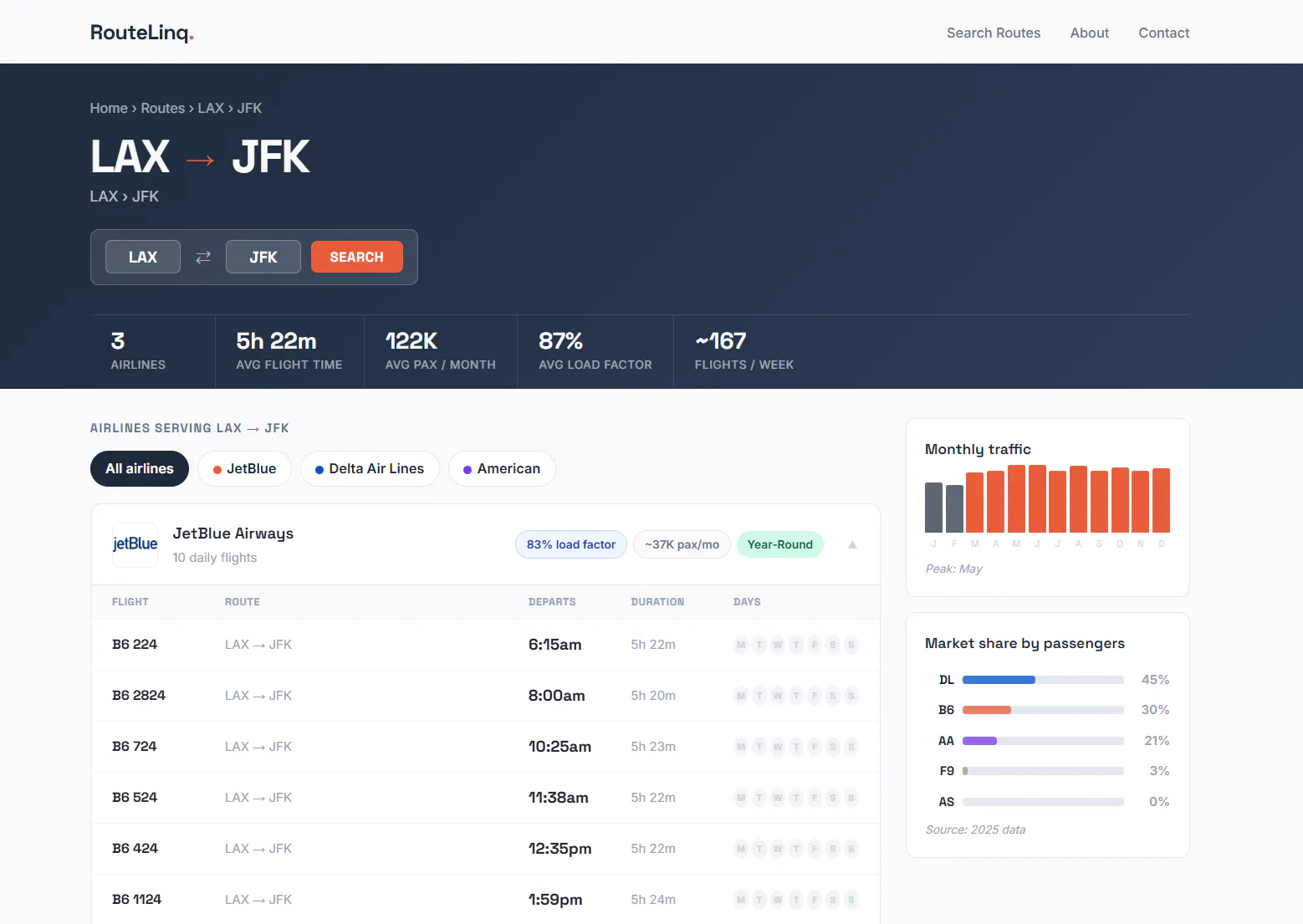Click the AA market share bar

[x=1043, y=741]
